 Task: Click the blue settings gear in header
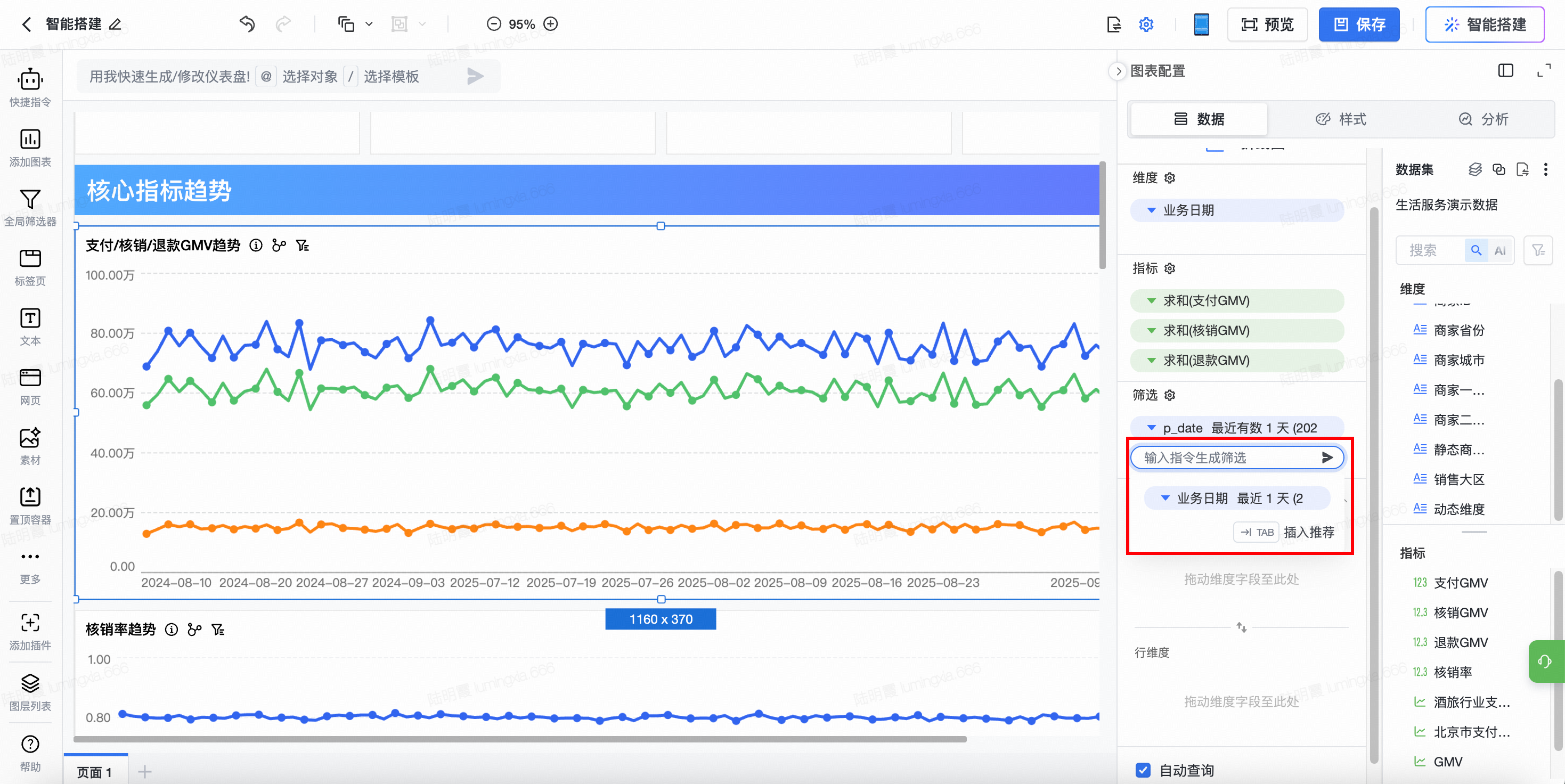(x=1146, y=24)
